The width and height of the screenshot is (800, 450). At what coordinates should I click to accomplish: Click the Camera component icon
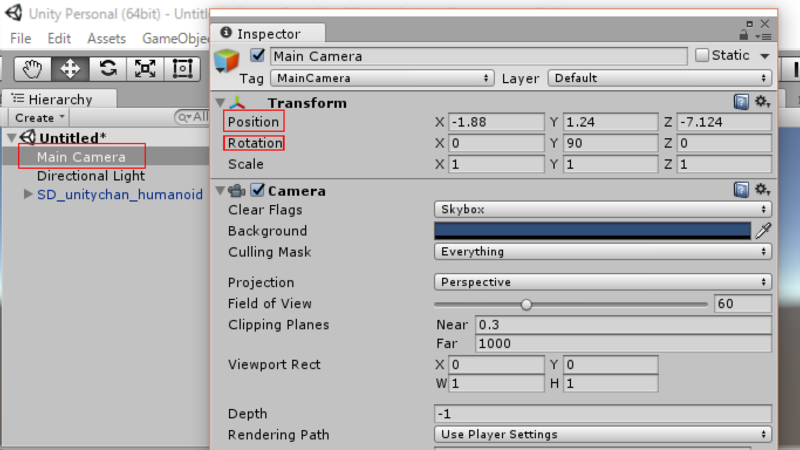pos(237,191)
